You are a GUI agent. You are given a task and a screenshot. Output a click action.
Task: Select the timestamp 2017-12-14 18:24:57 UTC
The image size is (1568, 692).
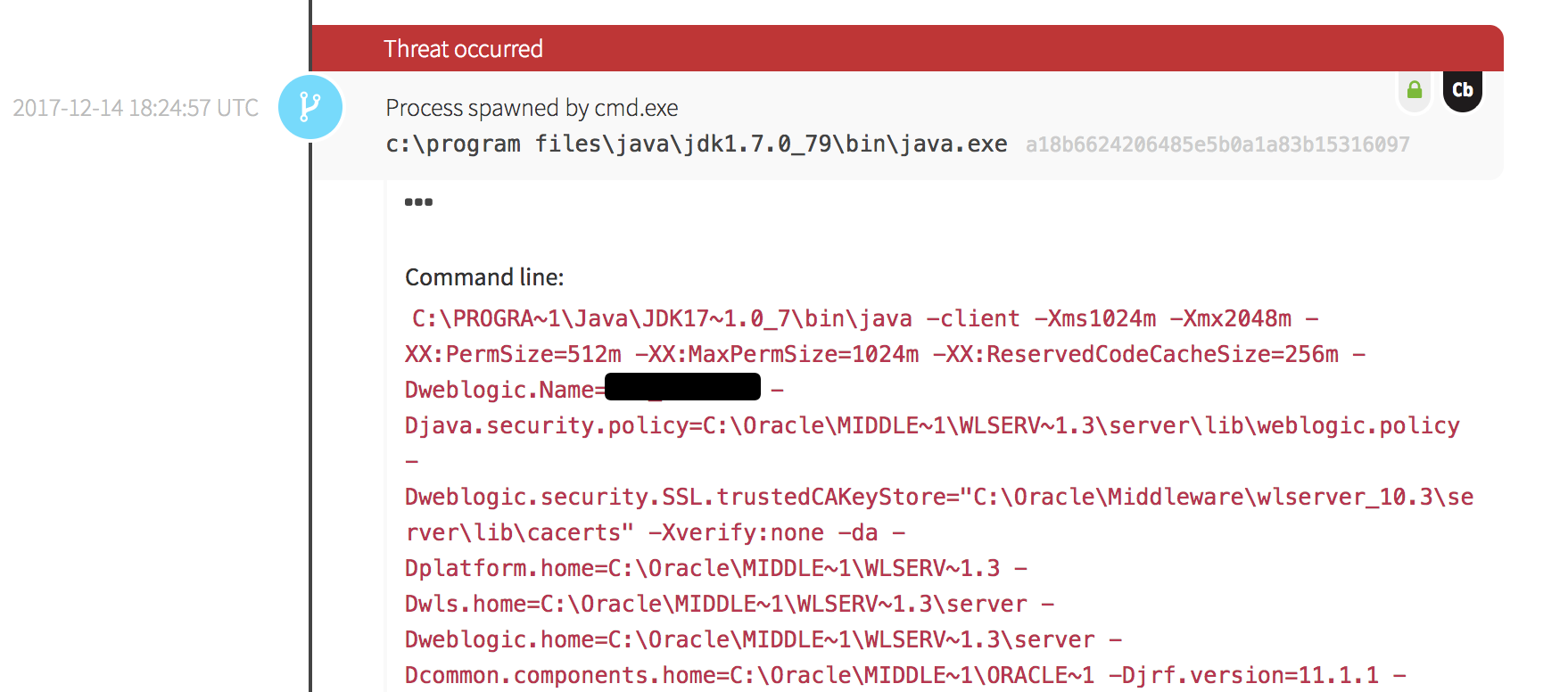tap(136, 107)
